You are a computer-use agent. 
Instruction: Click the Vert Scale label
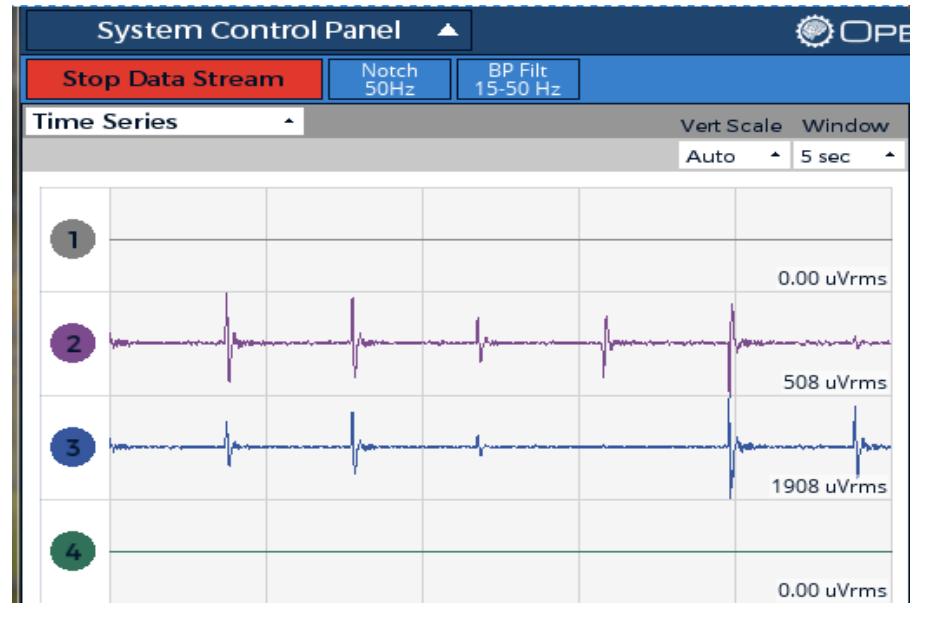click(731, 126)
